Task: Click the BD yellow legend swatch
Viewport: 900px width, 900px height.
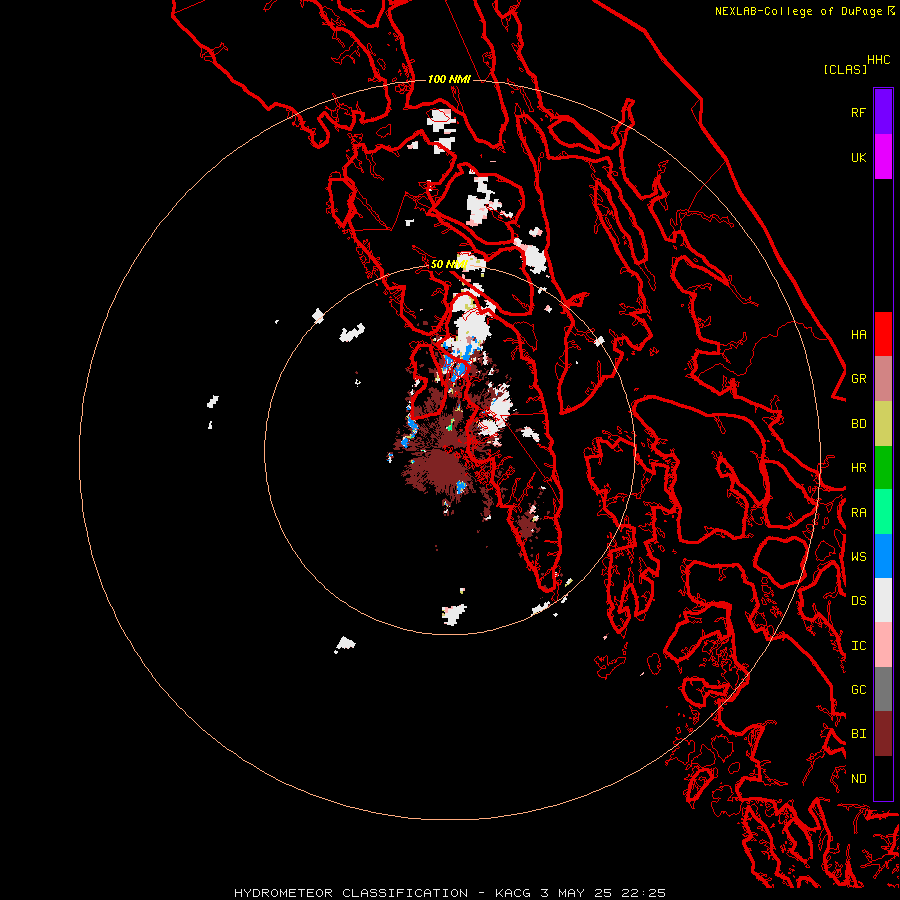Action: [x=883, y=424]
